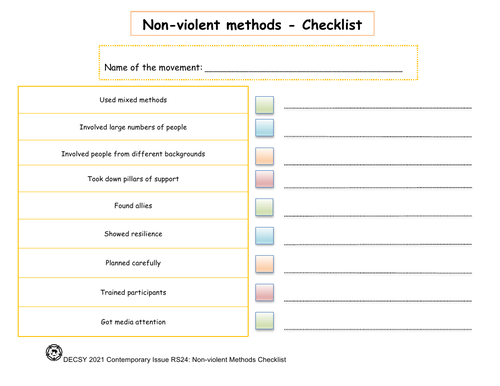Check the box beside Involved people from different backgrounds

pyautogui.click(x=264, y=156)
